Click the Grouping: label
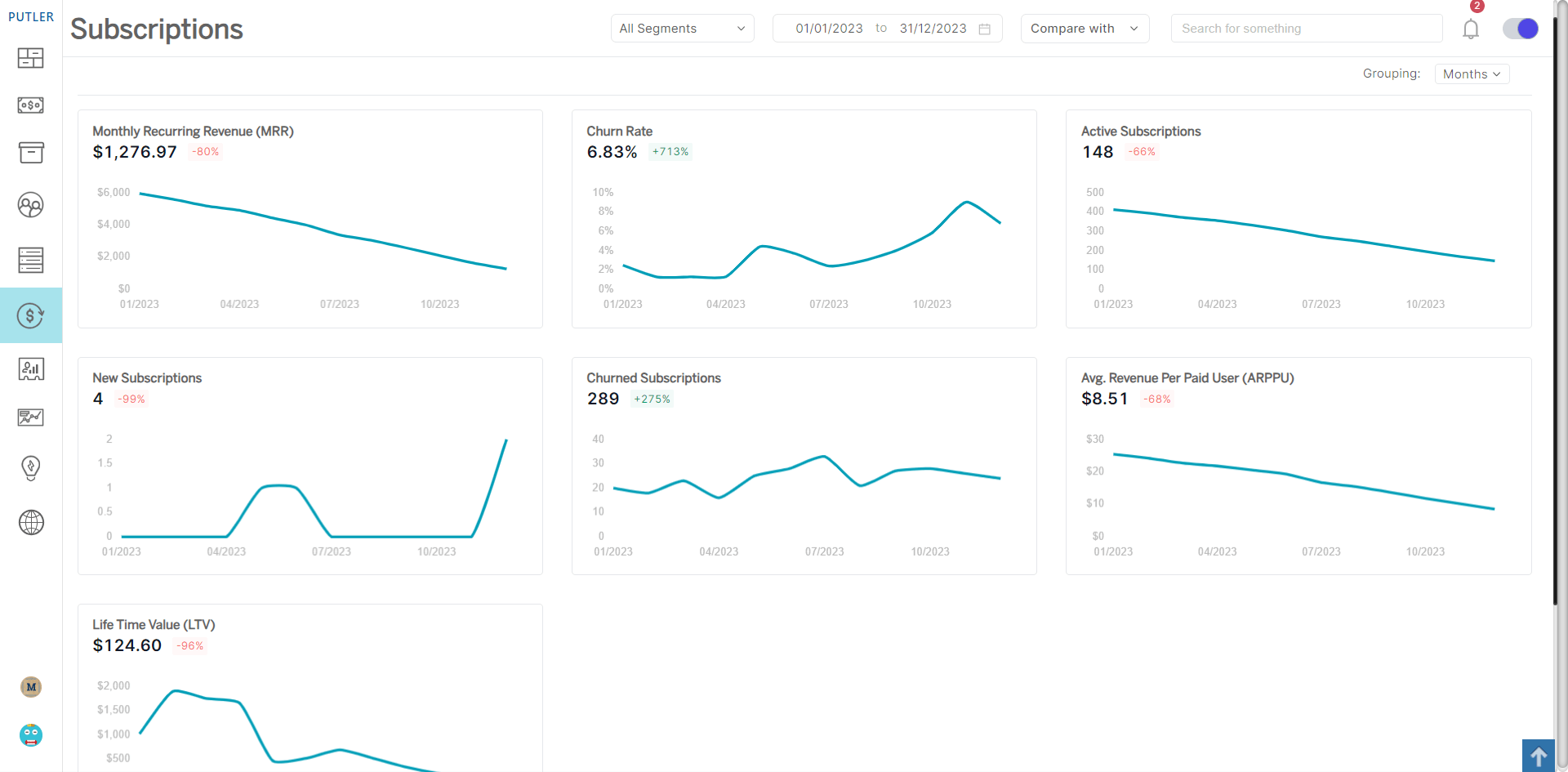The width and height of the screenshot is (1568, 772). (1392, 74)
